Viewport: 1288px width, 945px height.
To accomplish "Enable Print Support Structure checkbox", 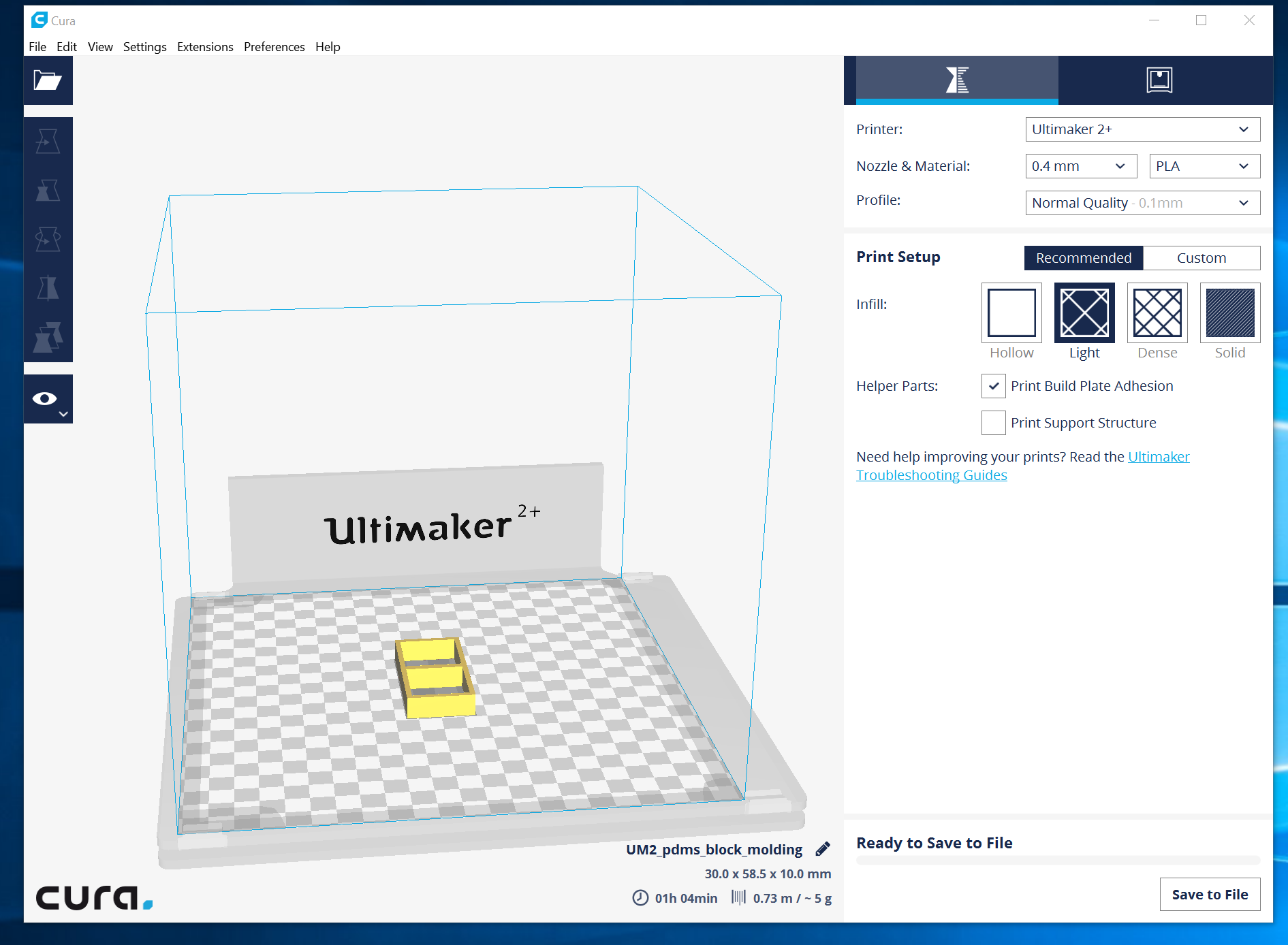I will coord(994,423).
